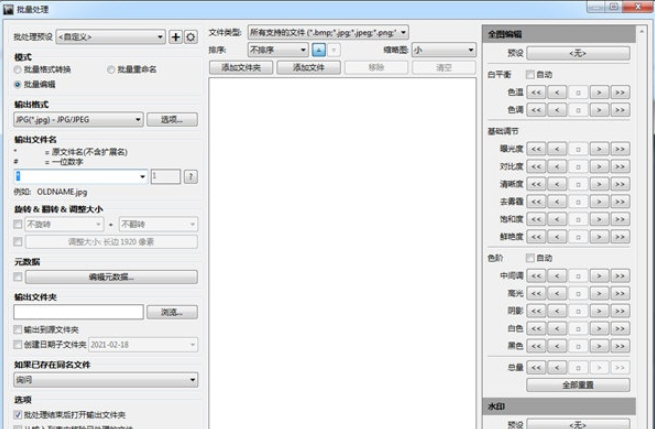This screenshot has width=655, height=429.
Task: Enable 调整大小 resize checkbox
Action: [18, 242]
